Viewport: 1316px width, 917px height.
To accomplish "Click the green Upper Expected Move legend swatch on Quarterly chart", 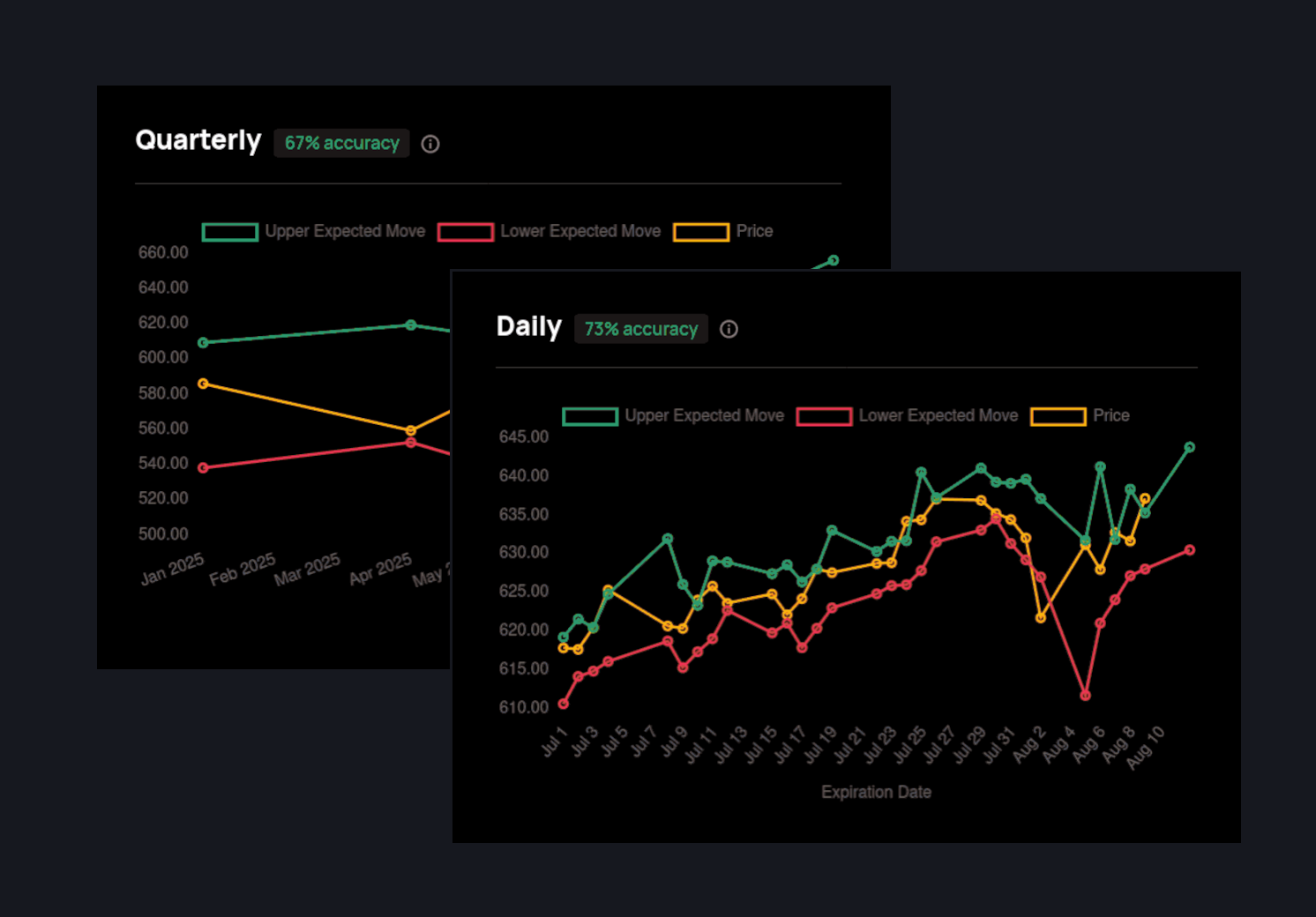I will pos(229,231).
